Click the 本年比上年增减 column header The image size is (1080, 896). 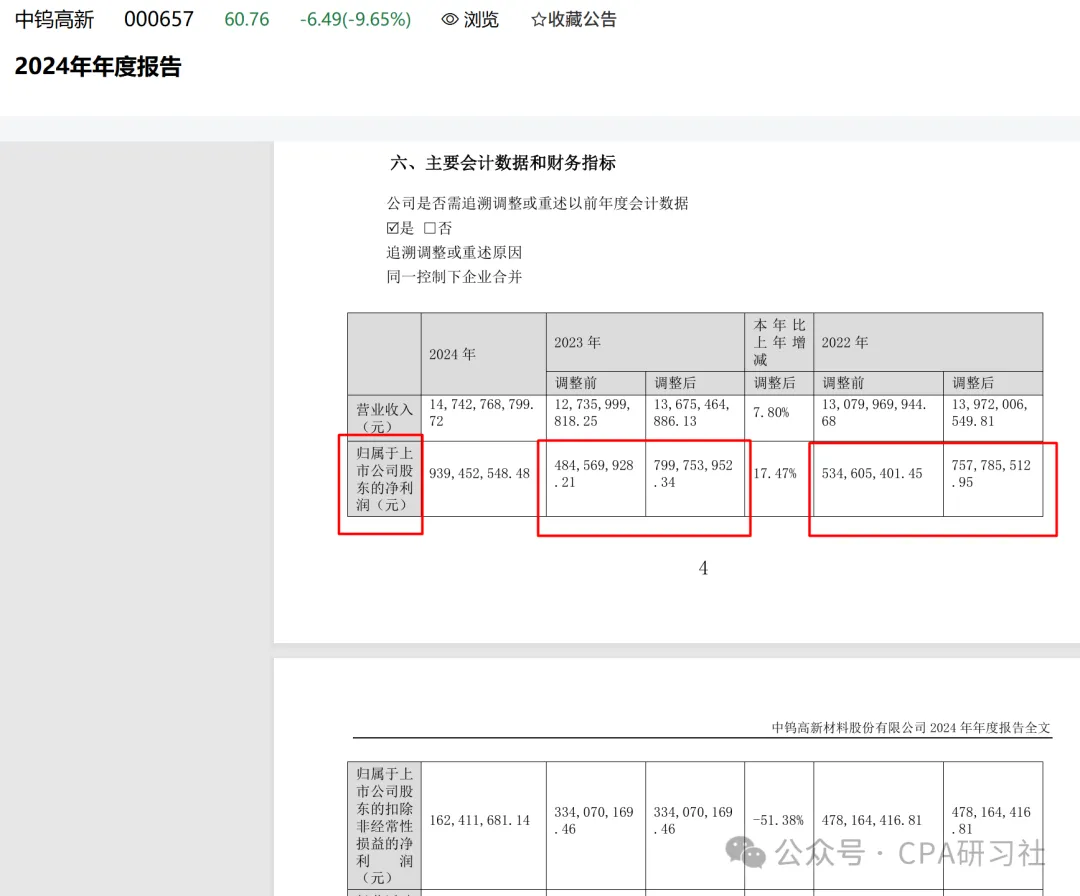pos(779,342)
